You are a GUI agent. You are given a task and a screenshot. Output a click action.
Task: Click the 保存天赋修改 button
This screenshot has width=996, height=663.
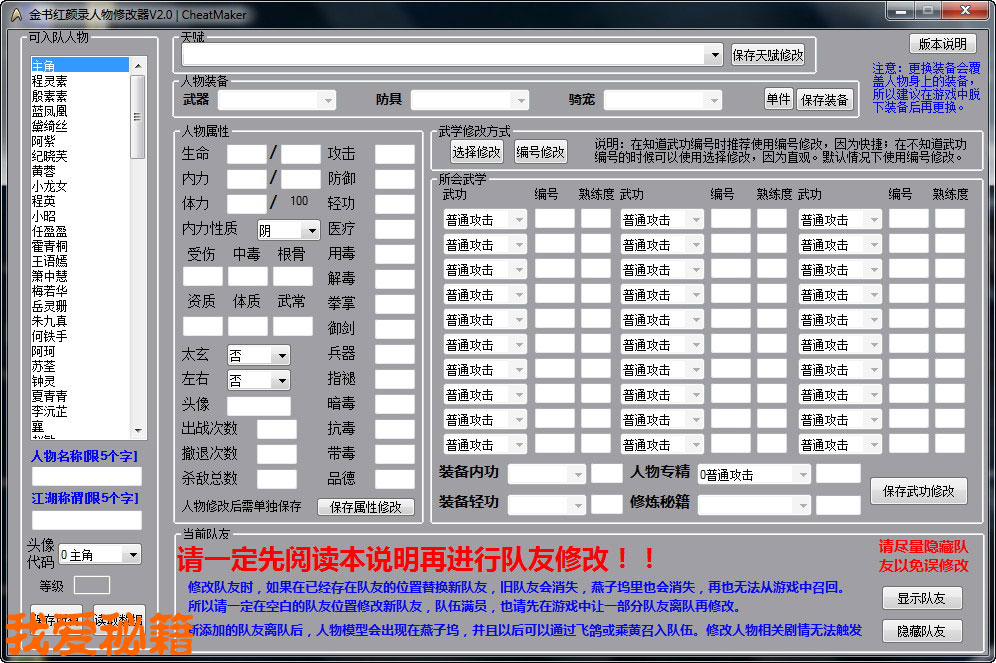(767, 55)
